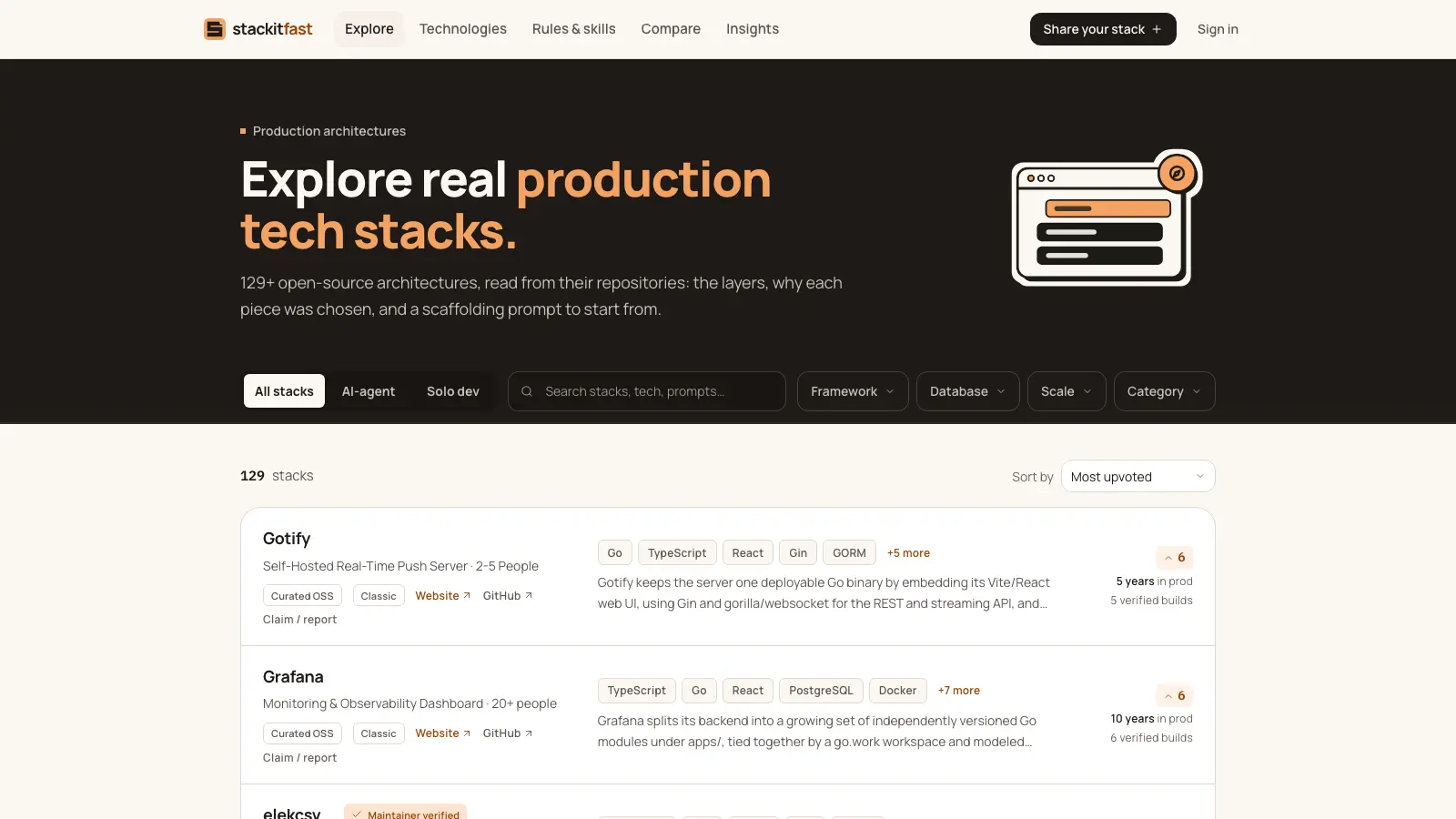Switch to the AI-agent filter
The image size is (1456, 819).
(369, 391)
